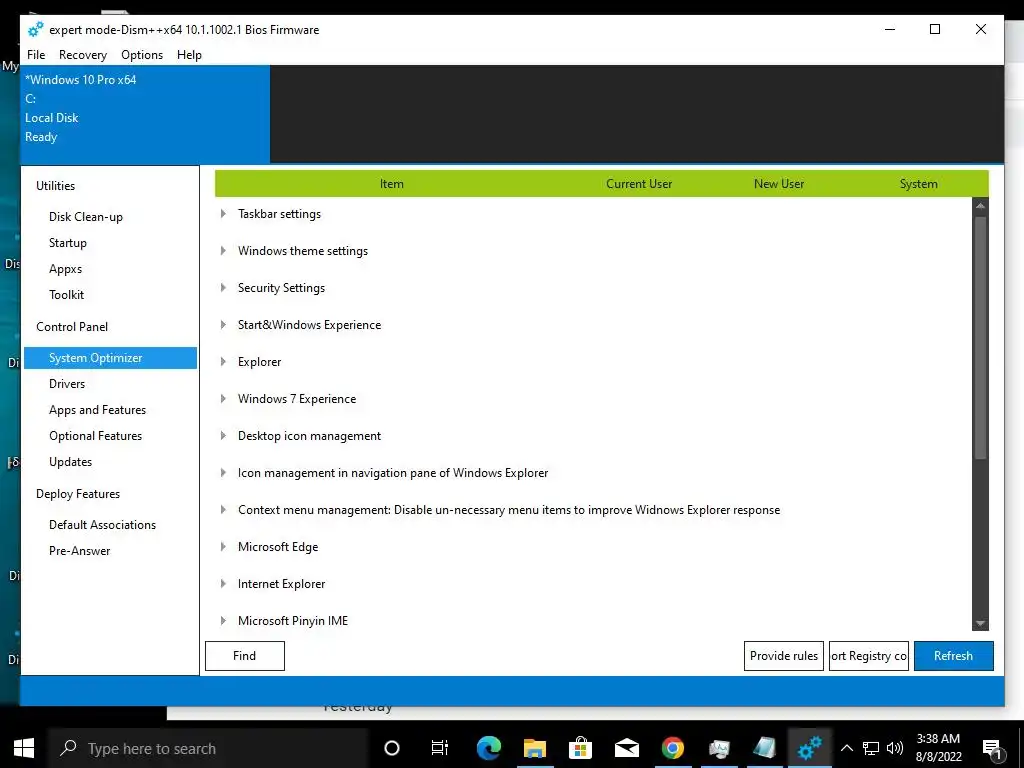Select System Optimizer in sidebar
This screenshot has height=768, width=1024.
pos(110,358)
